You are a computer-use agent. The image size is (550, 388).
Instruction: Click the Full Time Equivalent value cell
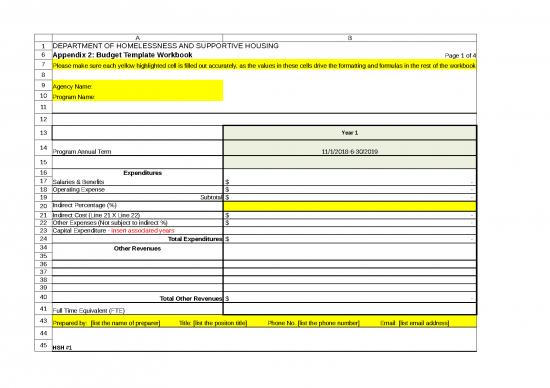350,309
